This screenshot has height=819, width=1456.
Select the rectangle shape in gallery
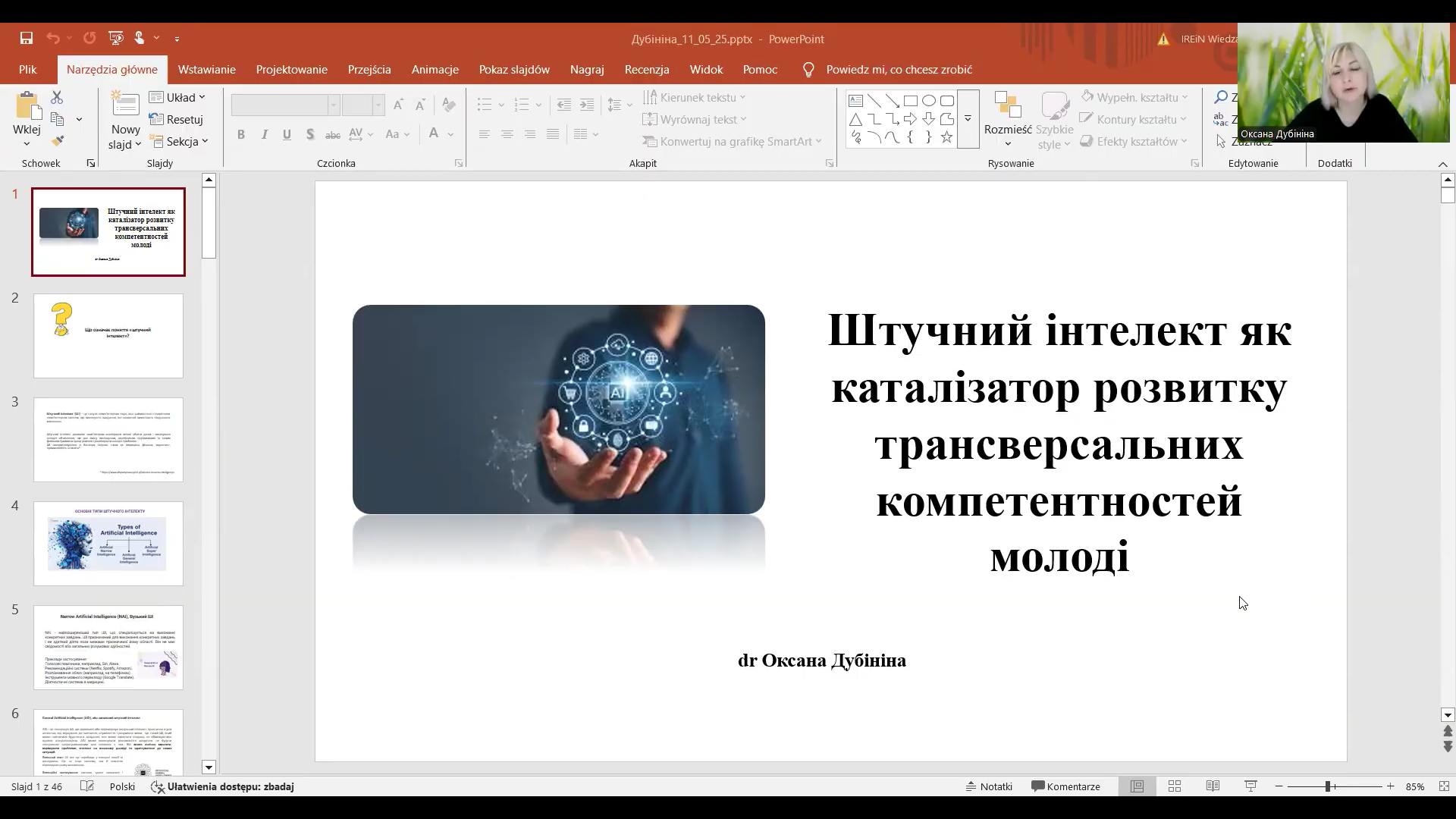(x=911, y=101)
